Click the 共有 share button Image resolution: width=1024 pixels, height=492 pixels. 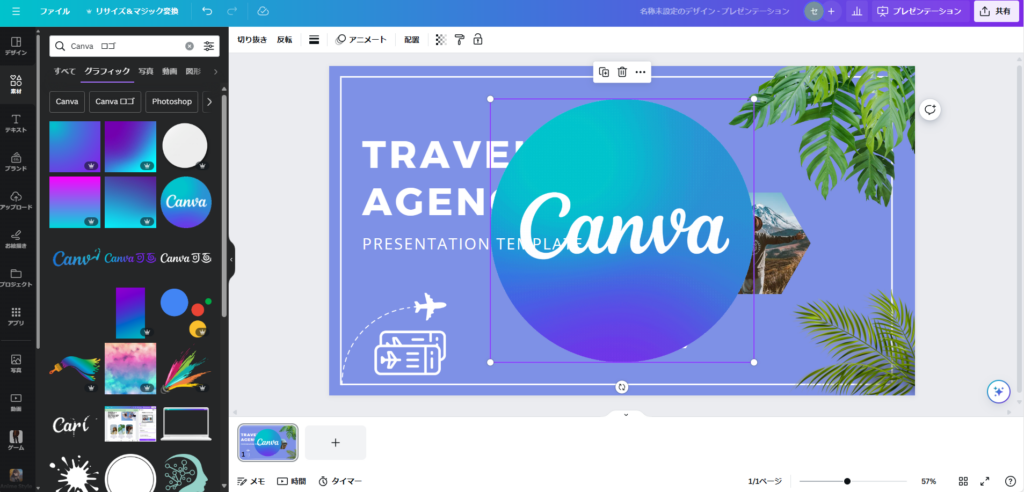point(995,11)
